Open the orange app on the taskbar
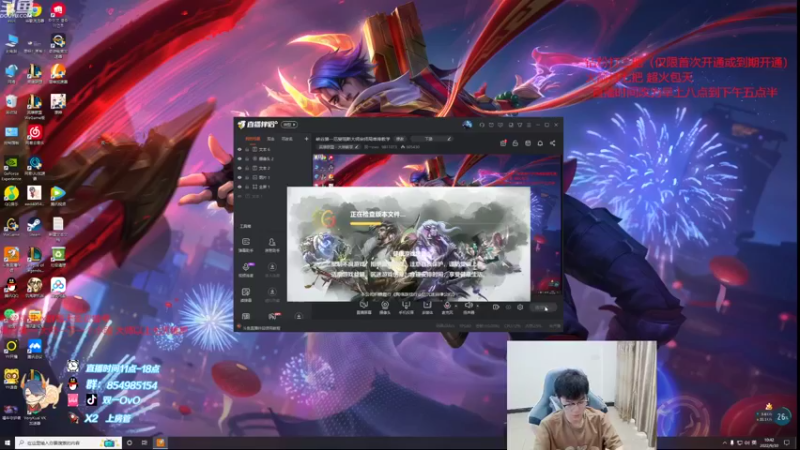The width and height of the screenshot is (800, 450). 160,443
